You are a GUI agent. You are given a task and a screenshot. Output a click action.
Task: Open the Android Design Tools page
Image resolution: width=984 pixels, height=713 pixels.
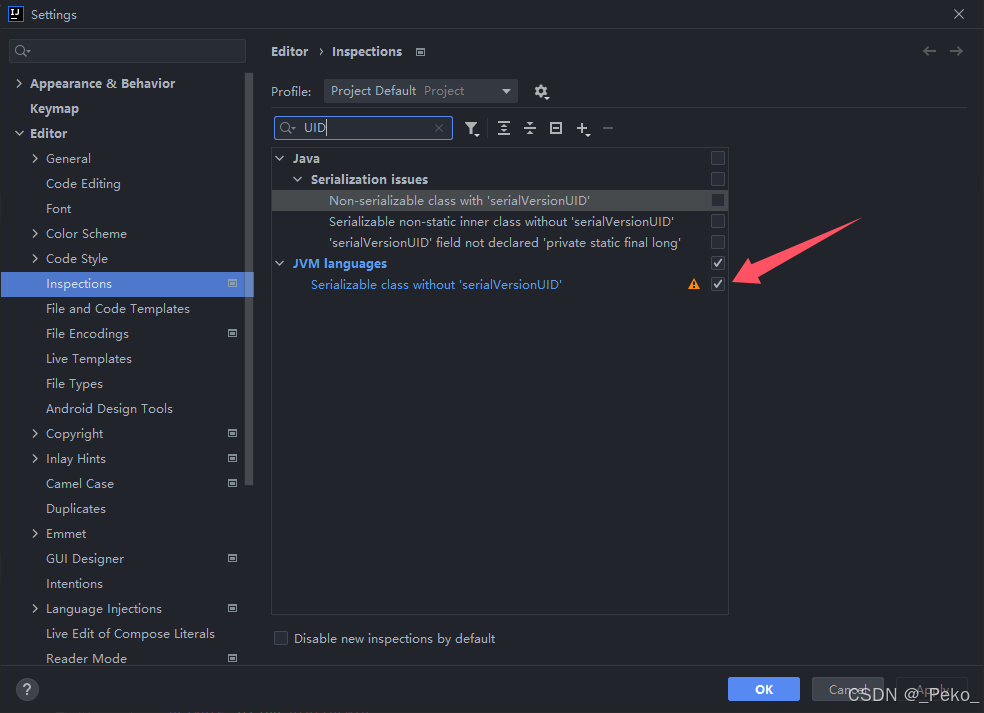(x=109, y=409)
